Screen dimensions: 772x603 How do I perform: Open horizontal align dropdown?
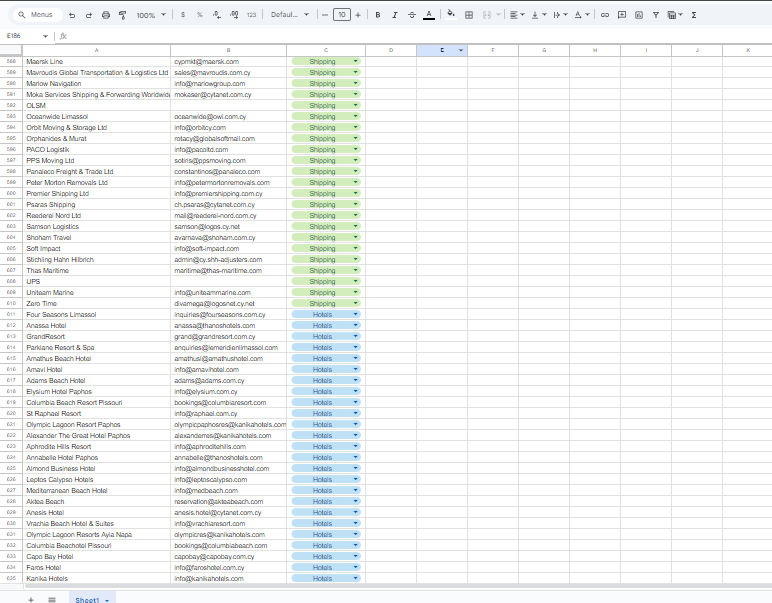[x=517, y=15]
